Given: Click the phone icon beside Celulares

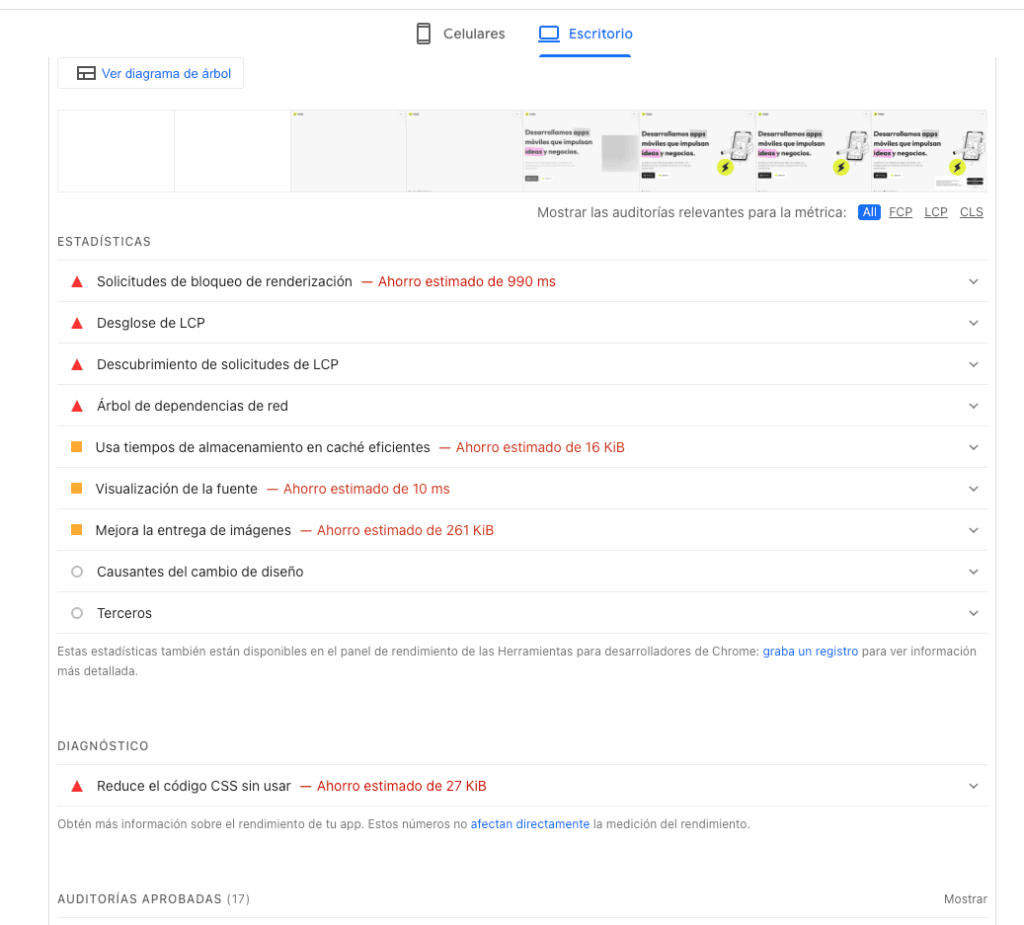Looking at the screenshot, I should coord(422,33).
